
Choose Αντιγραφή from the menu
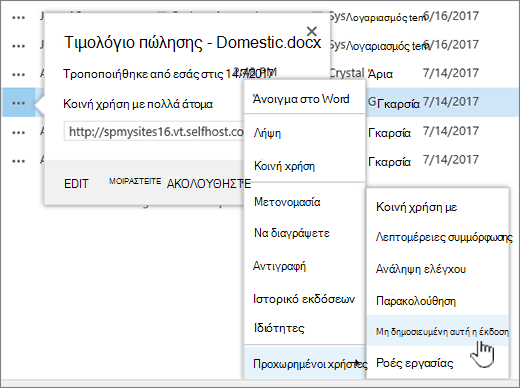coord(305,266)
